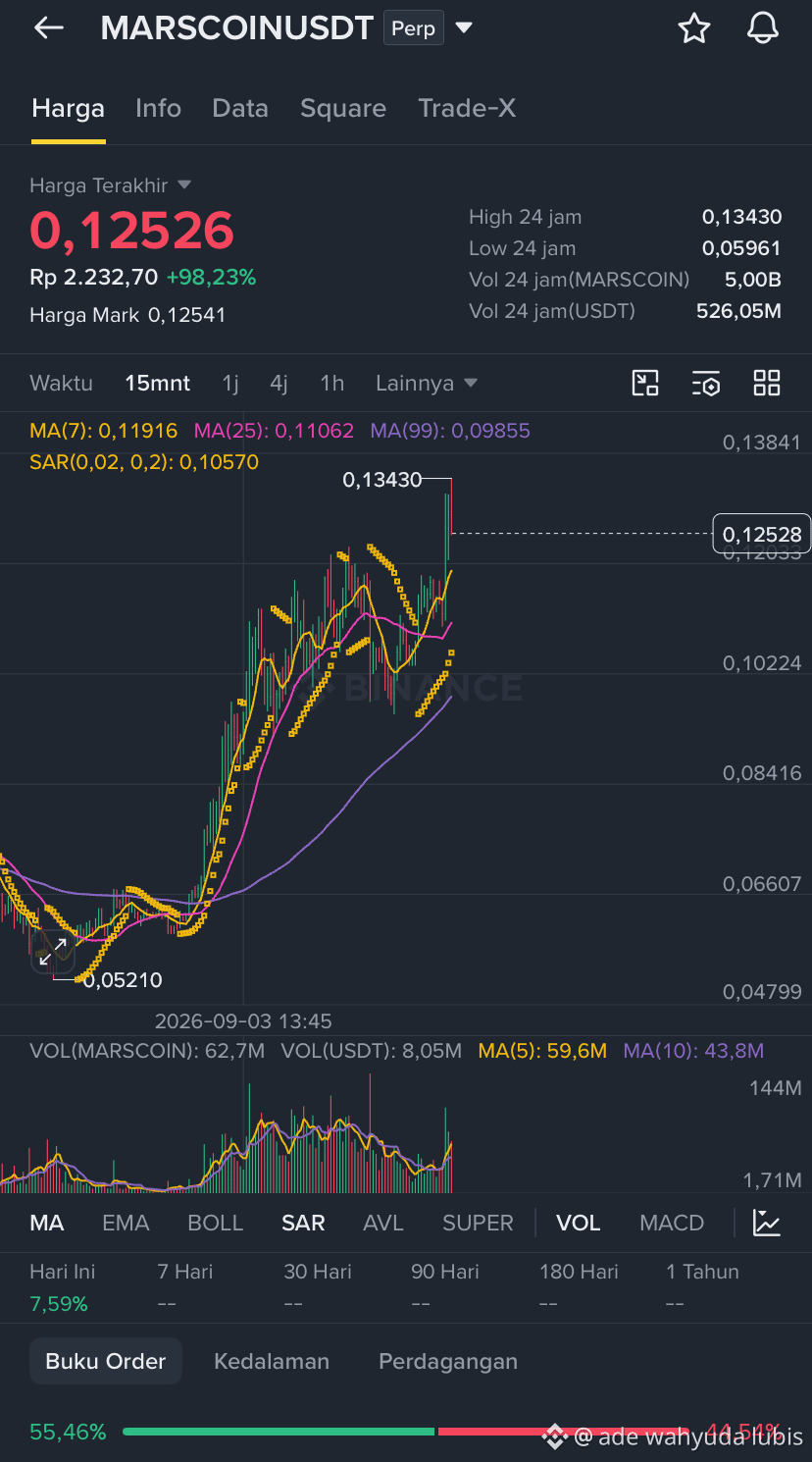Viewport: 812px width, 1462px height.
Task: Toggle the BOLL indicator
Action: 216,1223
